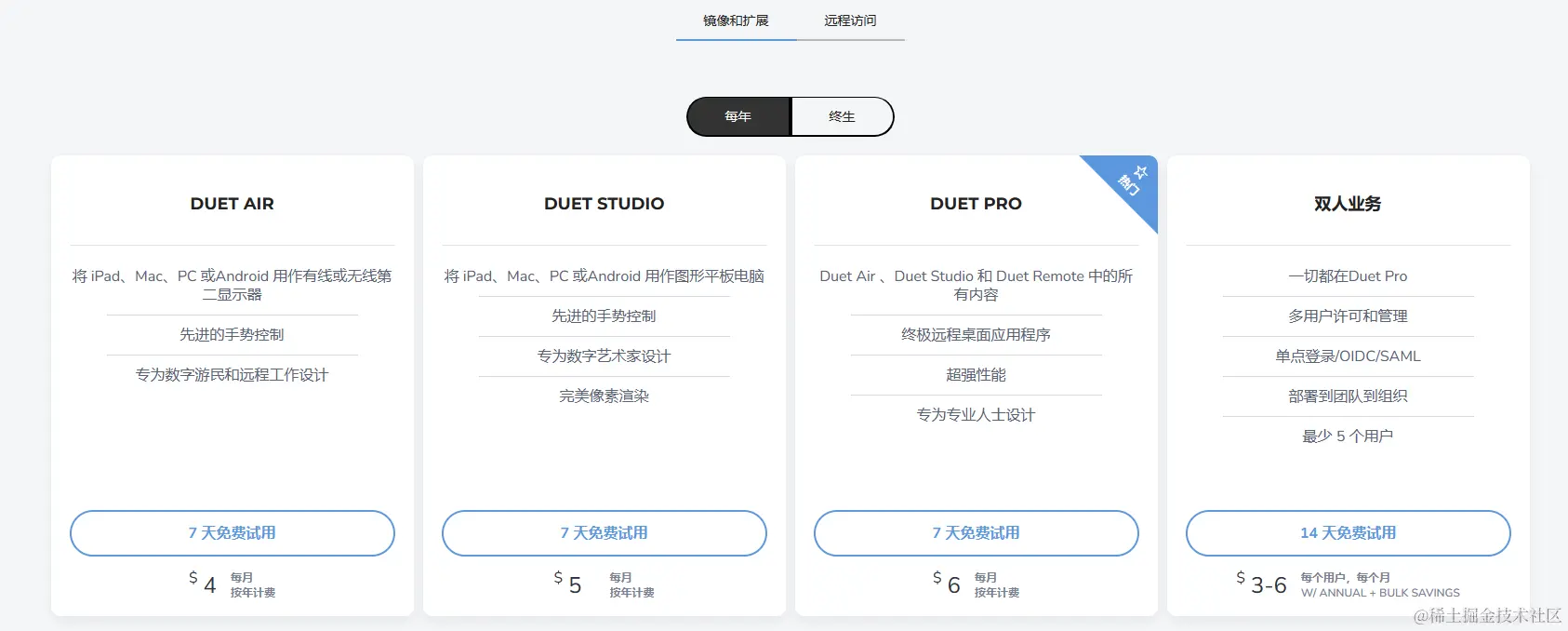This screenshot has width=1568, height=631.
Task: Click 一切都在Duet Pro feature text
Action: tap(1349, 276)
